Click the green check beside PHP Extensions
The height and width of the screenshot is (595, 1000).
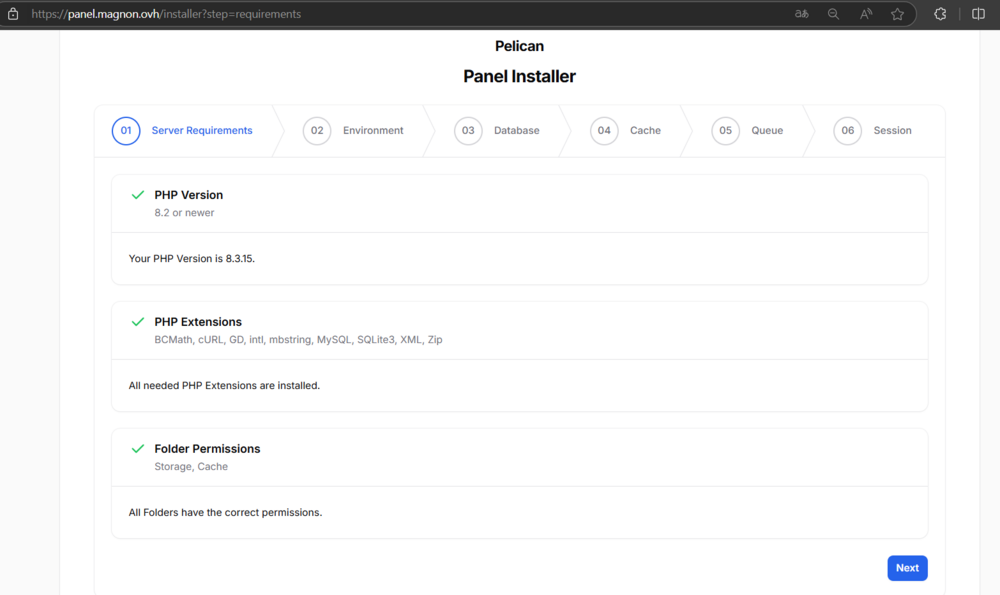[138, 322]
